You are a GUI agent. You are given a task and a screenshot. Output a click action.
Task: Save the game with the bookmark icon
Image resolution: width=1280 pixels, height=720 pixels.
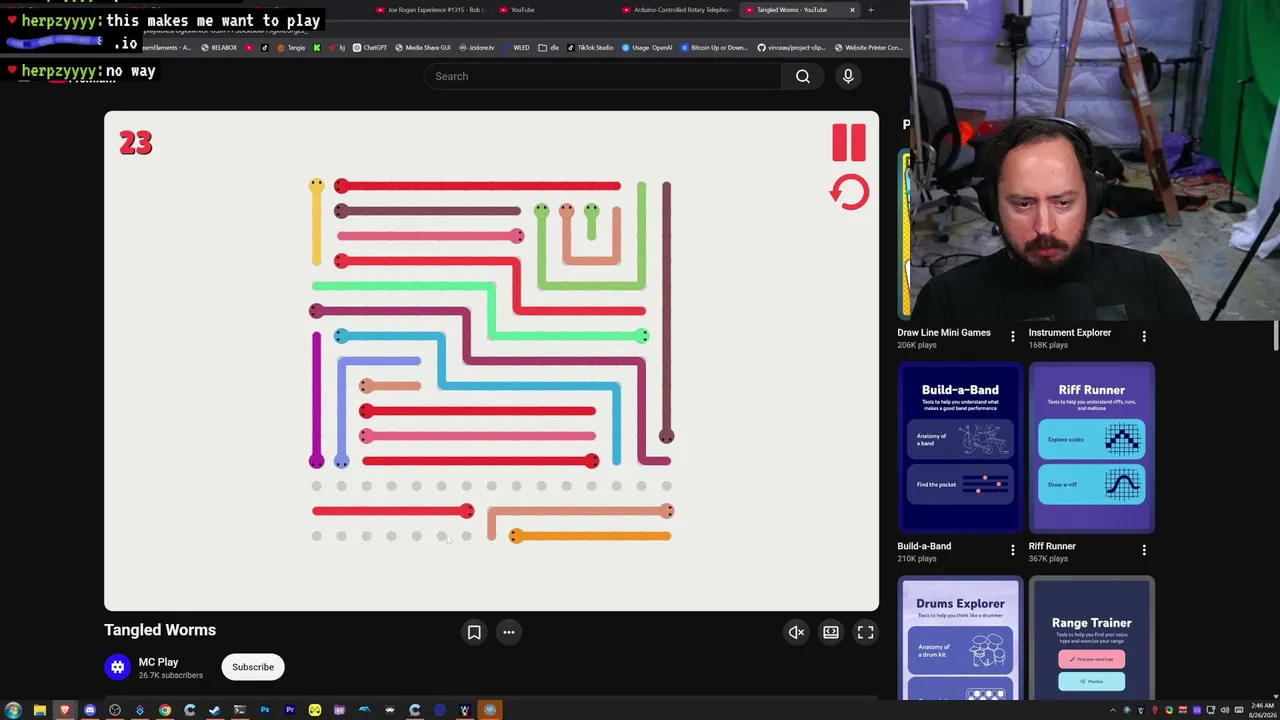coord(474,632)
